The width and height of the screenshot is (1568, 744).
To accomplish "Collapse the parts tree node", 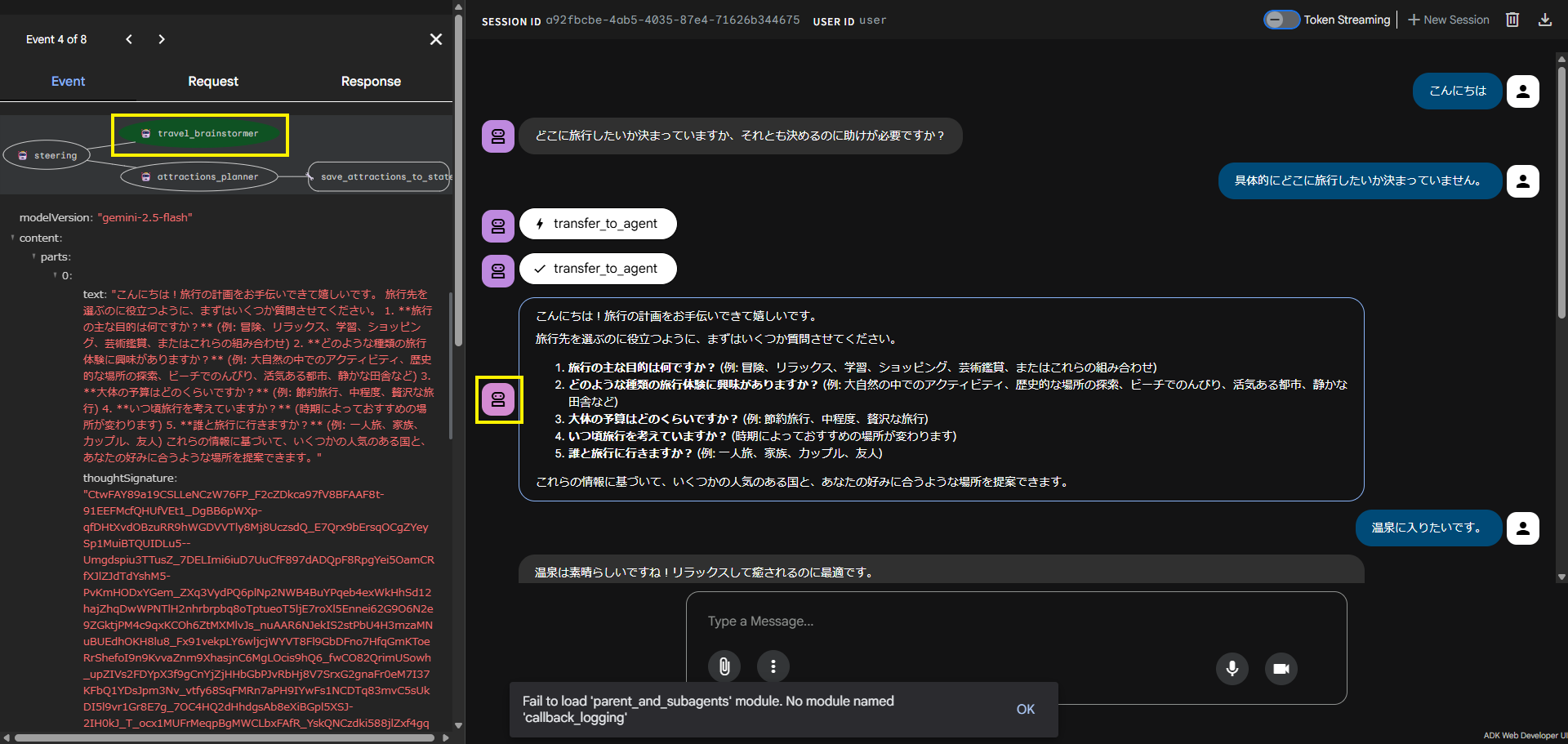I will click(x=33, y=257).
